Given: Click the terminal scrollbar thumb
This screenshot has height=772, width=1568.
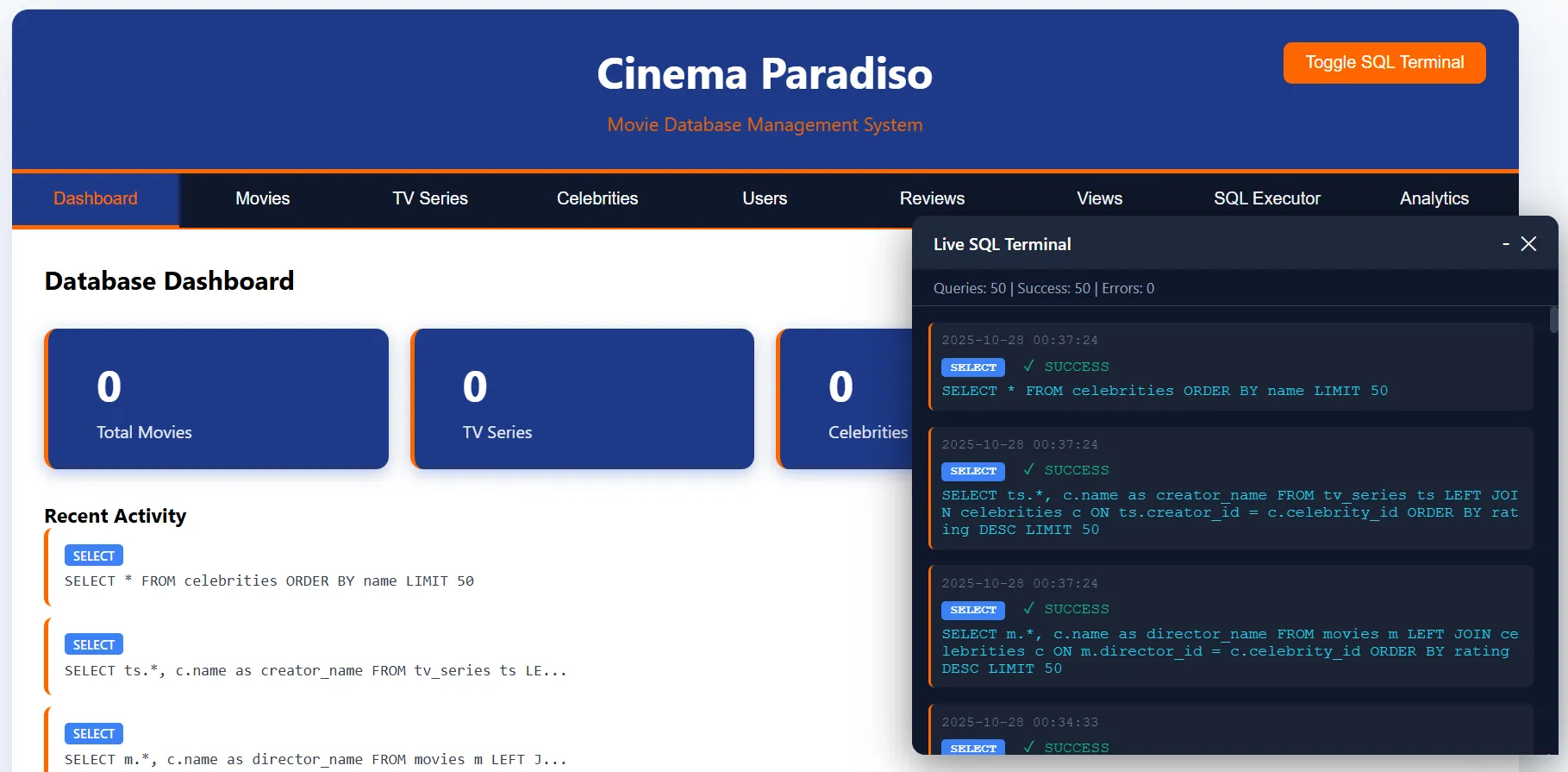Looking at the screenshot, I should (1553, 319).
